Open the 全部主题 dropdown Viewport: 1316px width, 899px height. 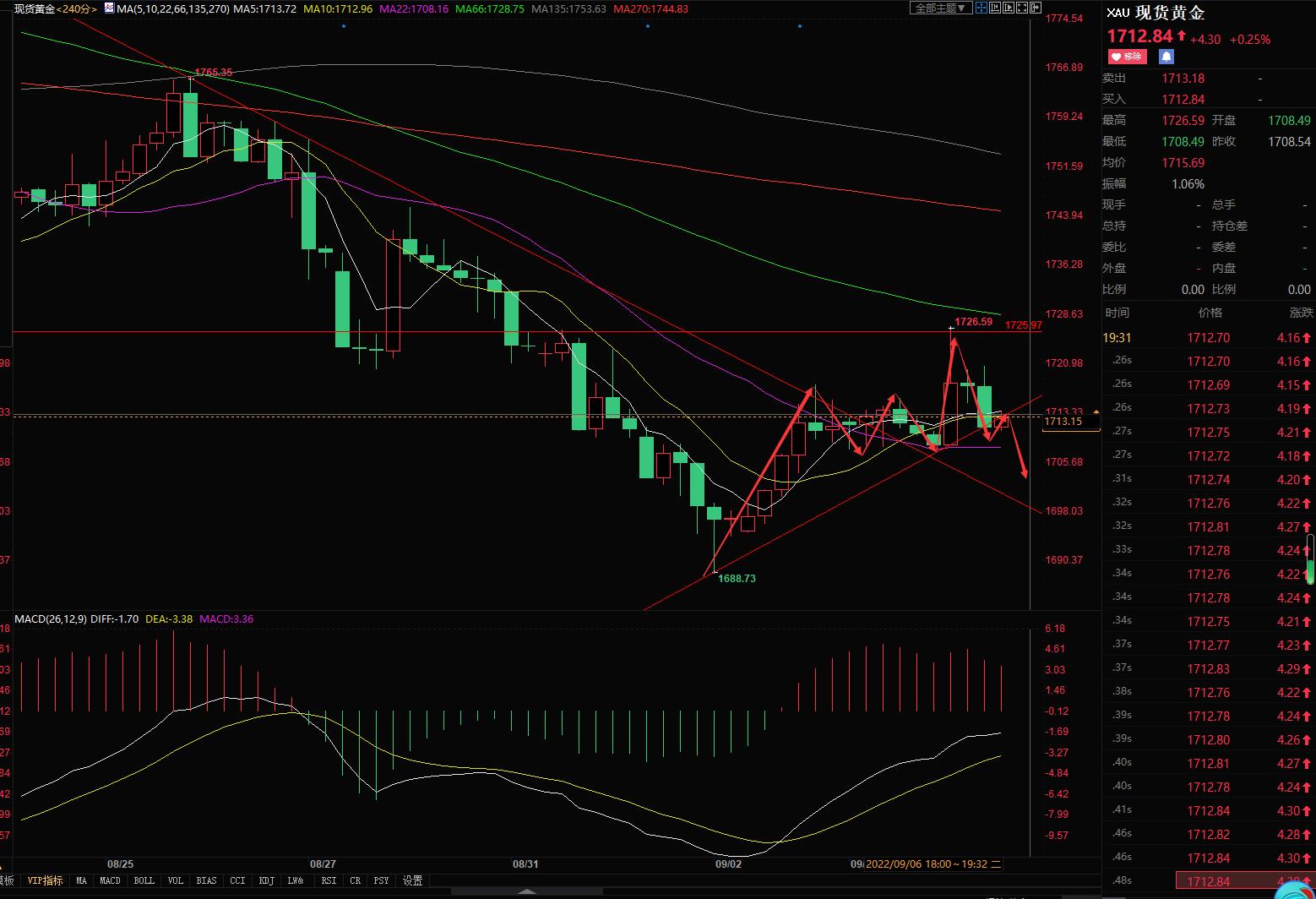pos(941,8)
